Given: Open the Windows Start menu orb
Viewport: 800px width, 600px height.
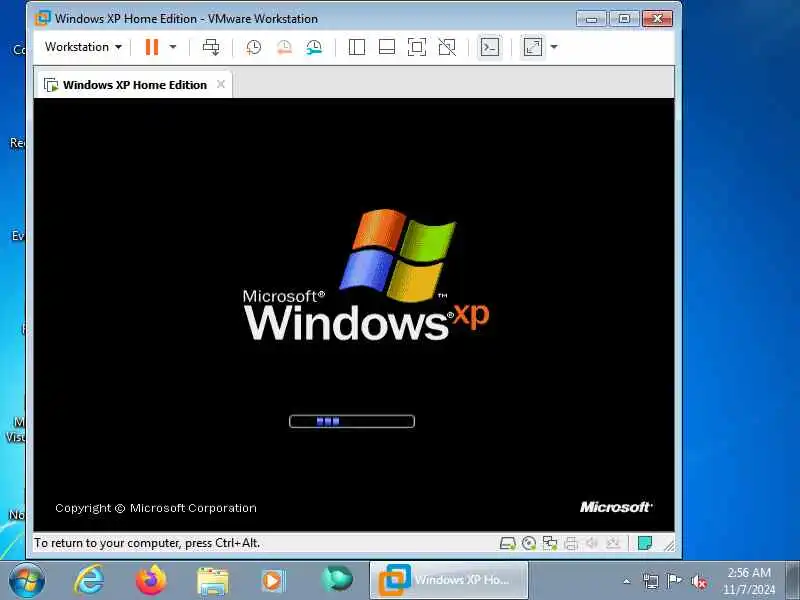Looking at the screenshot, I should [27, 581].
